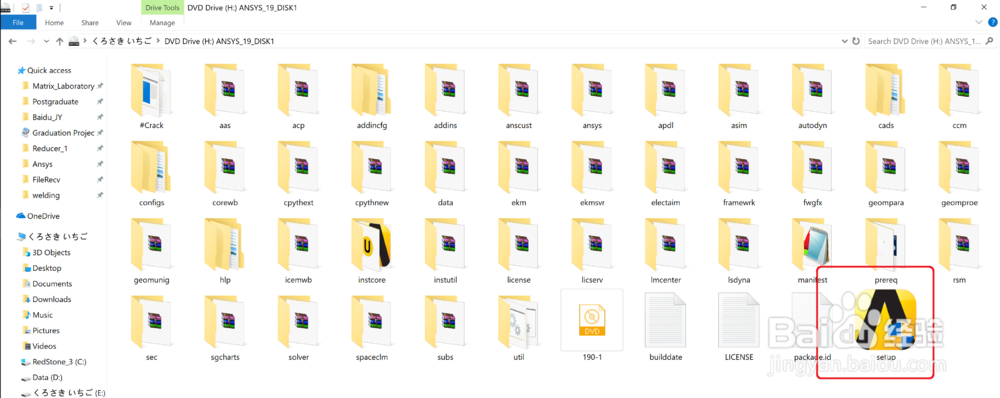Select the spaceclm folder
The image size is (1000, 398).
point(372,328)
